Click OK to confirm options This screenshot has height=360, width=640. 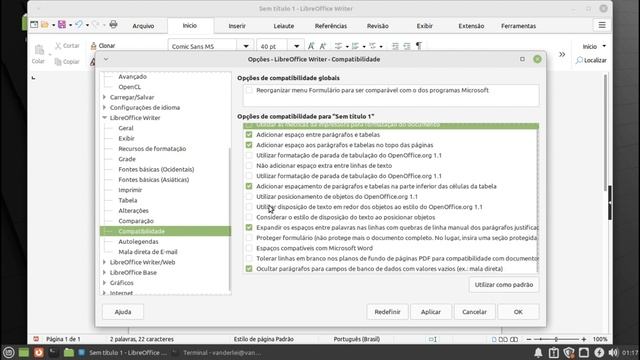pyautogui.click(x=518, y=312)
